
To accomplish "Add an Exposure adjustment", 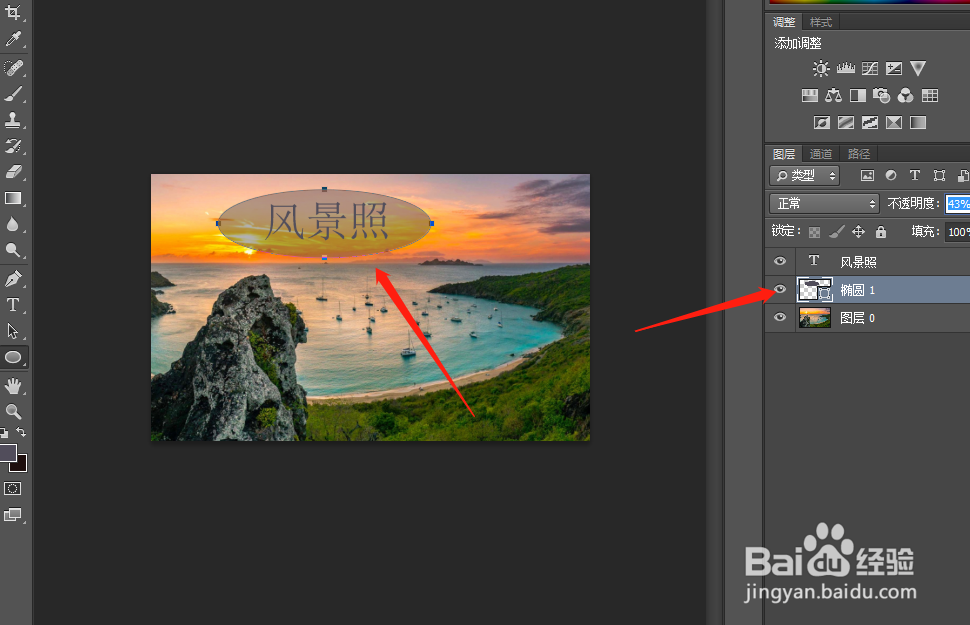I will [x=894, y=68].
